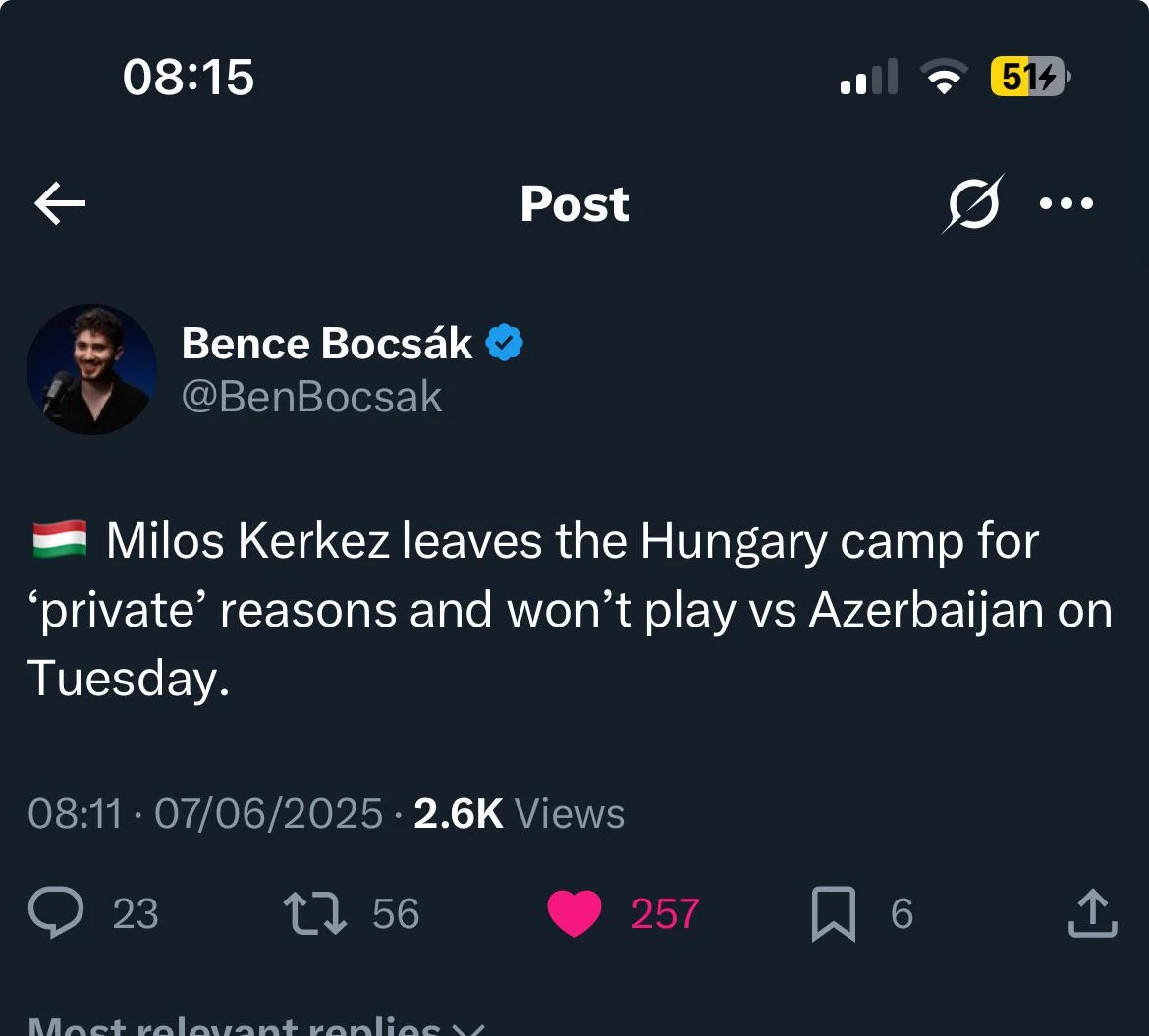Tap the 56 reposts count

point(396,913)
